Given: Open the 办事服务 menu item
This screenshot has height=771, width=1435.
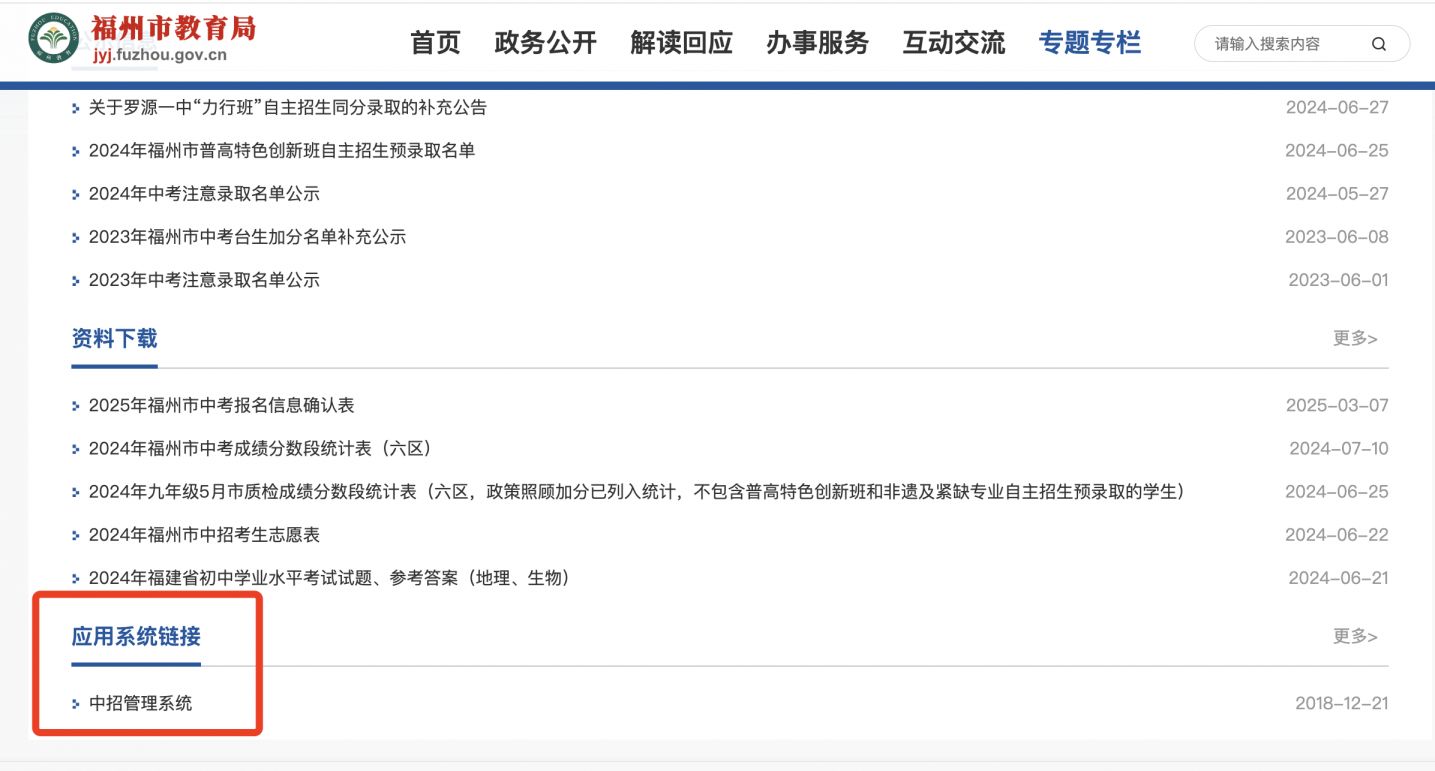Looking at the screenshot, I should [817, 43].
